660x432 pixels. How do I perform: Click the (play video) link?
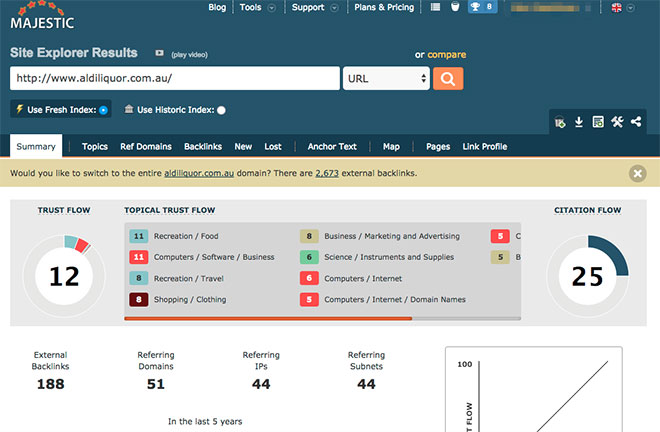pyautogui.click(x=189, y=55)
